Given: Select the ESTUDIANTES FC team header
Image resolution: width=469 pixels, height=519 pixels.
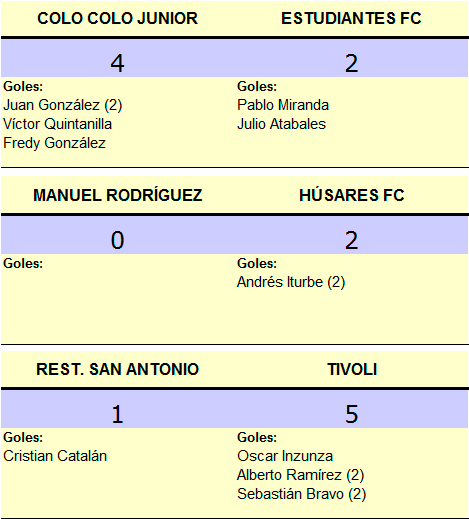Looking at the screenshot, I should point(351,18).
